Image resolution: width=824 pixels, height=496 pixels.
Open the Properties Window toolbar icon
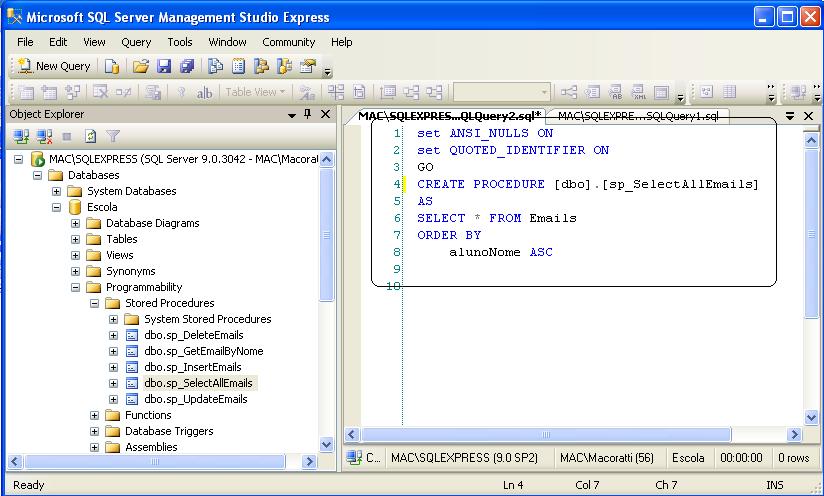[308, 66]
